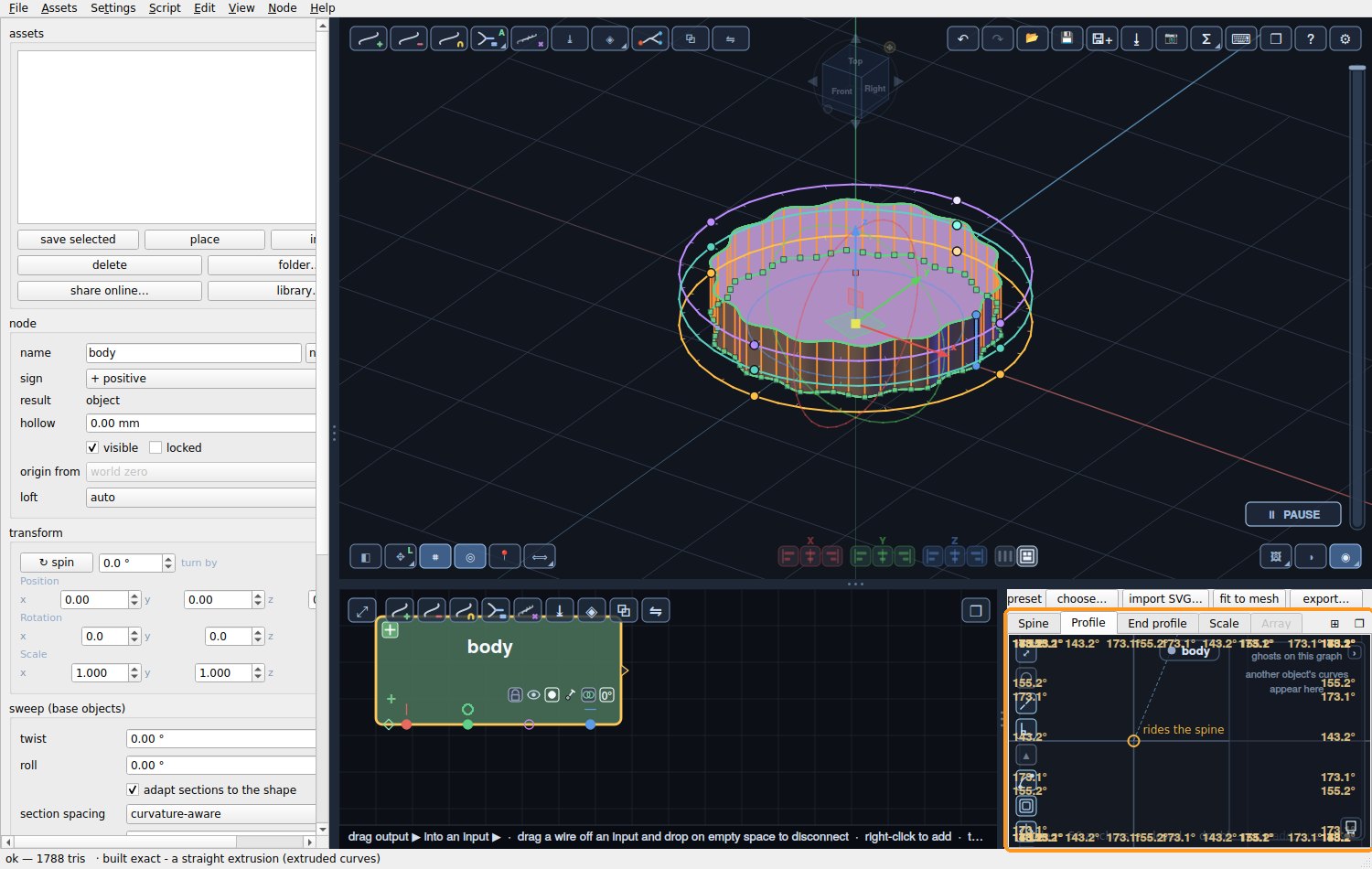The width and height of the screenshot is (1372, 869).
Task: Click the save-plus icon in the viewport toolbar
Action: (x=1101, y=38)
